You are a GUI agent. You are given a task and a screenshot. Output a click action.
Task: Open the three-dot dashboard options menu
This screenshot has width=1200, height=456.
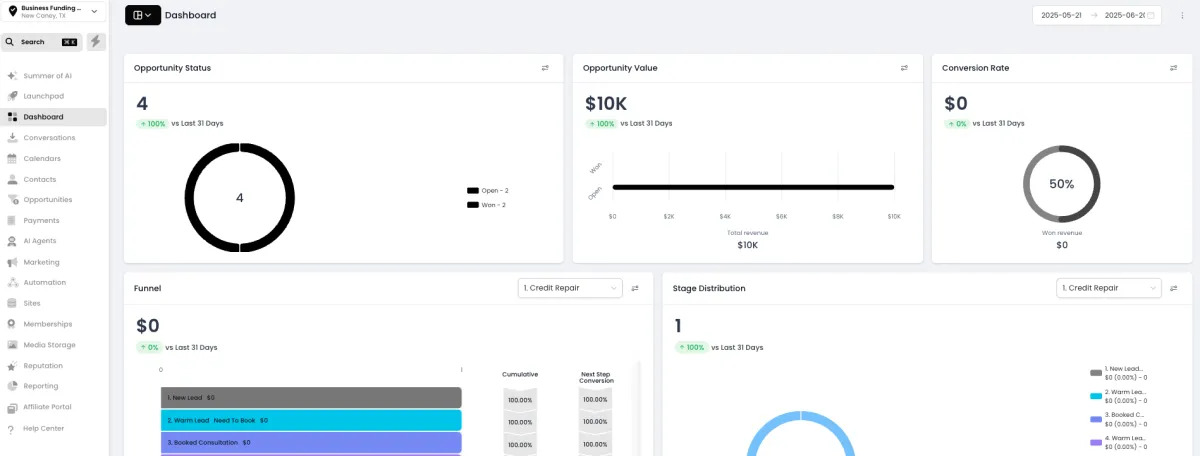[x=1182, y=15]
